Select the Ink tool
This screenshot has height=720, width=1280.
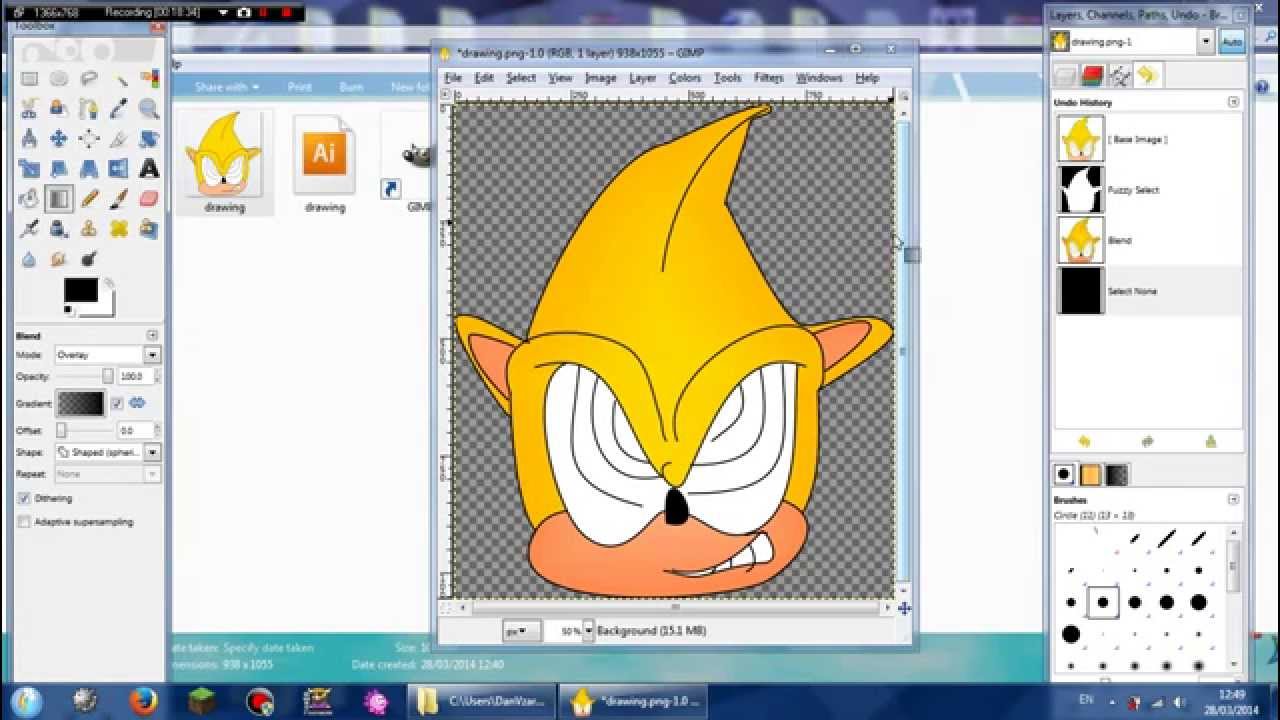point(59,229)
